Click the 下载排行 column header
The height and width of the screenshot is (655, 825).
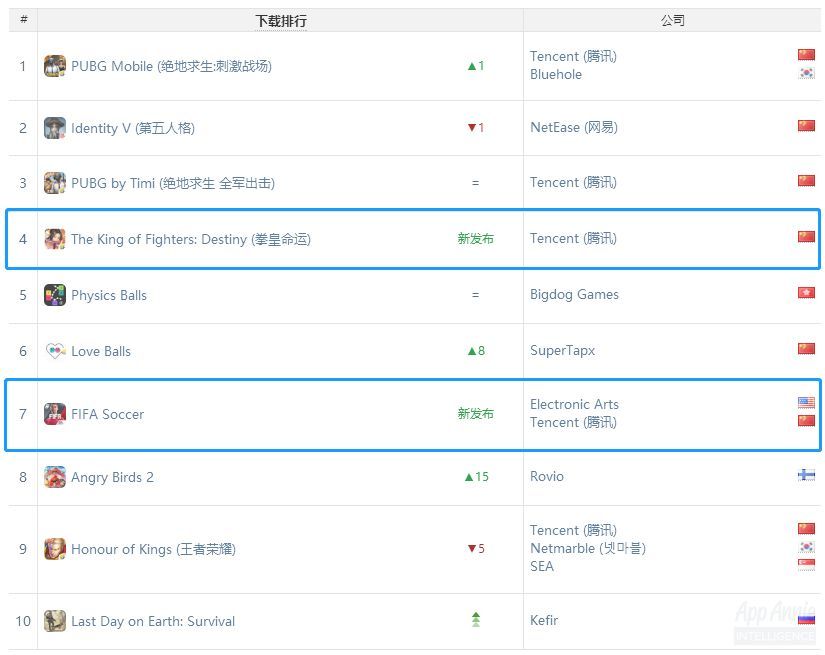click(x=281, y=20)
